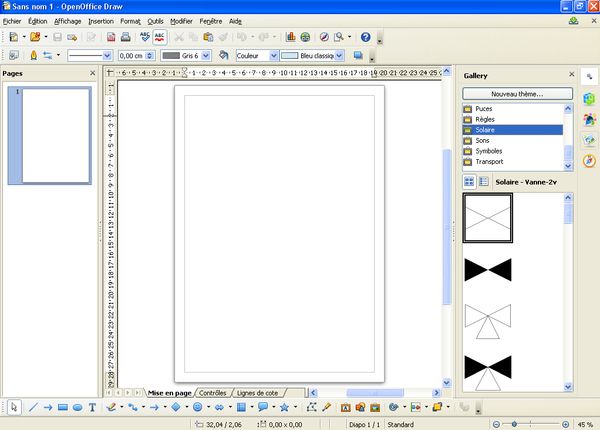600x430 pixels.
Task: Select the block arrows tool
Action: click(x=219, y=407)
